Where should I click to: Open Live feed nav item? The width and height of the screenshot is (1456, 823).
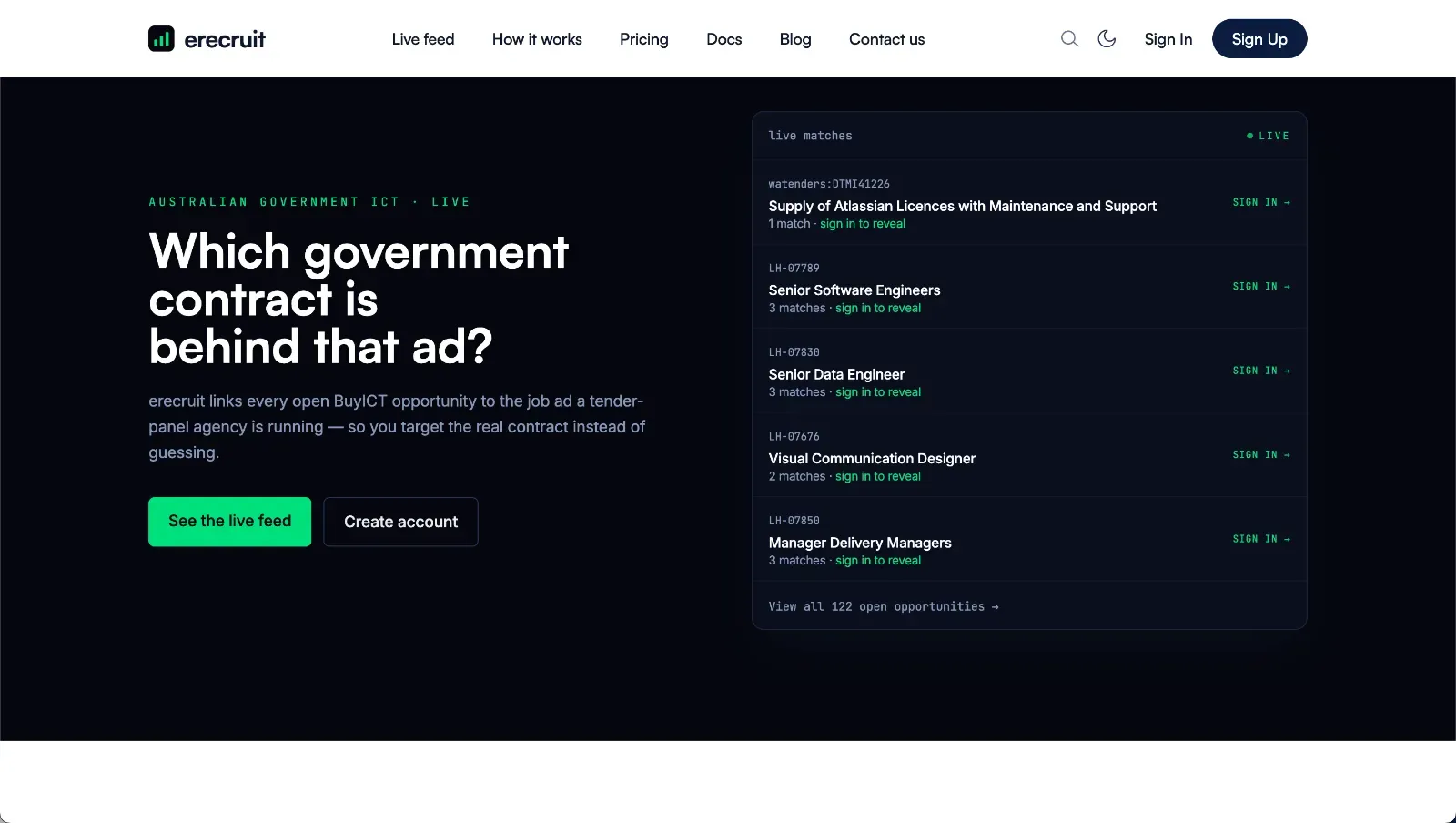423,39
